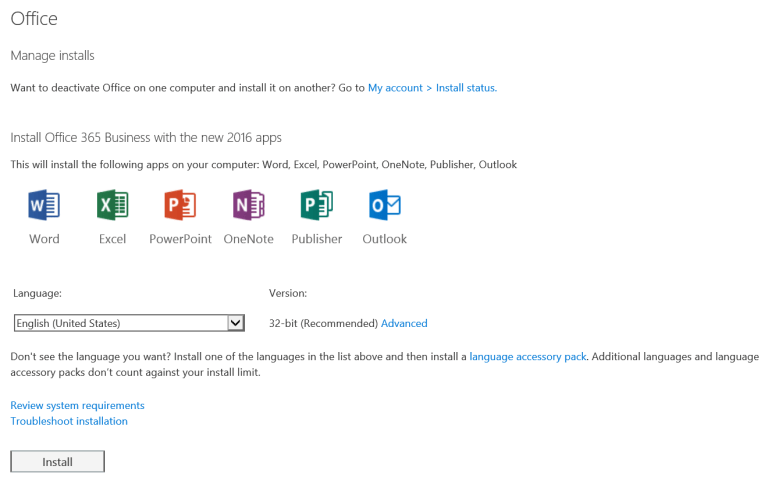Open the language accessory pack link
768x480 pixels.
pos(528,357)
